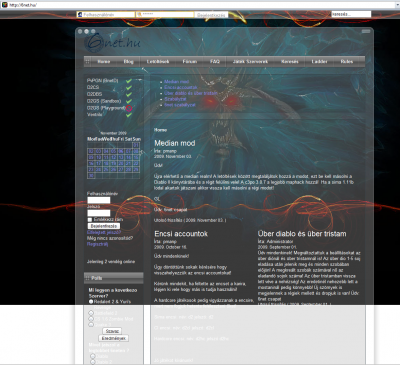Image resolution: width=400 pixels, height=365 pixels.
Task: Click the Regisztrálj registration link
Action: tap(97, 244)
